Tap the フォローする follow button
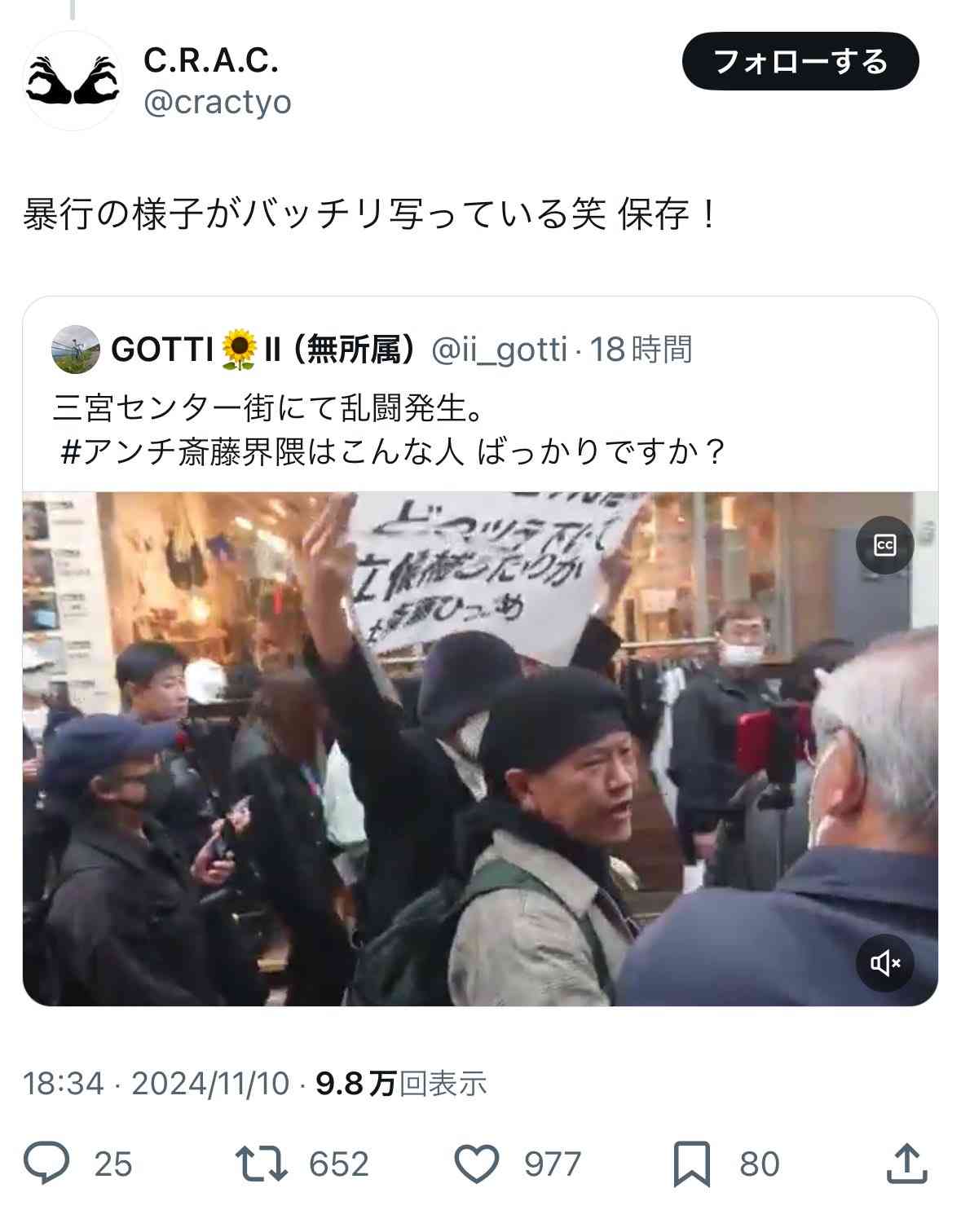Screen dimensions: 961x1232 (800, 61)
